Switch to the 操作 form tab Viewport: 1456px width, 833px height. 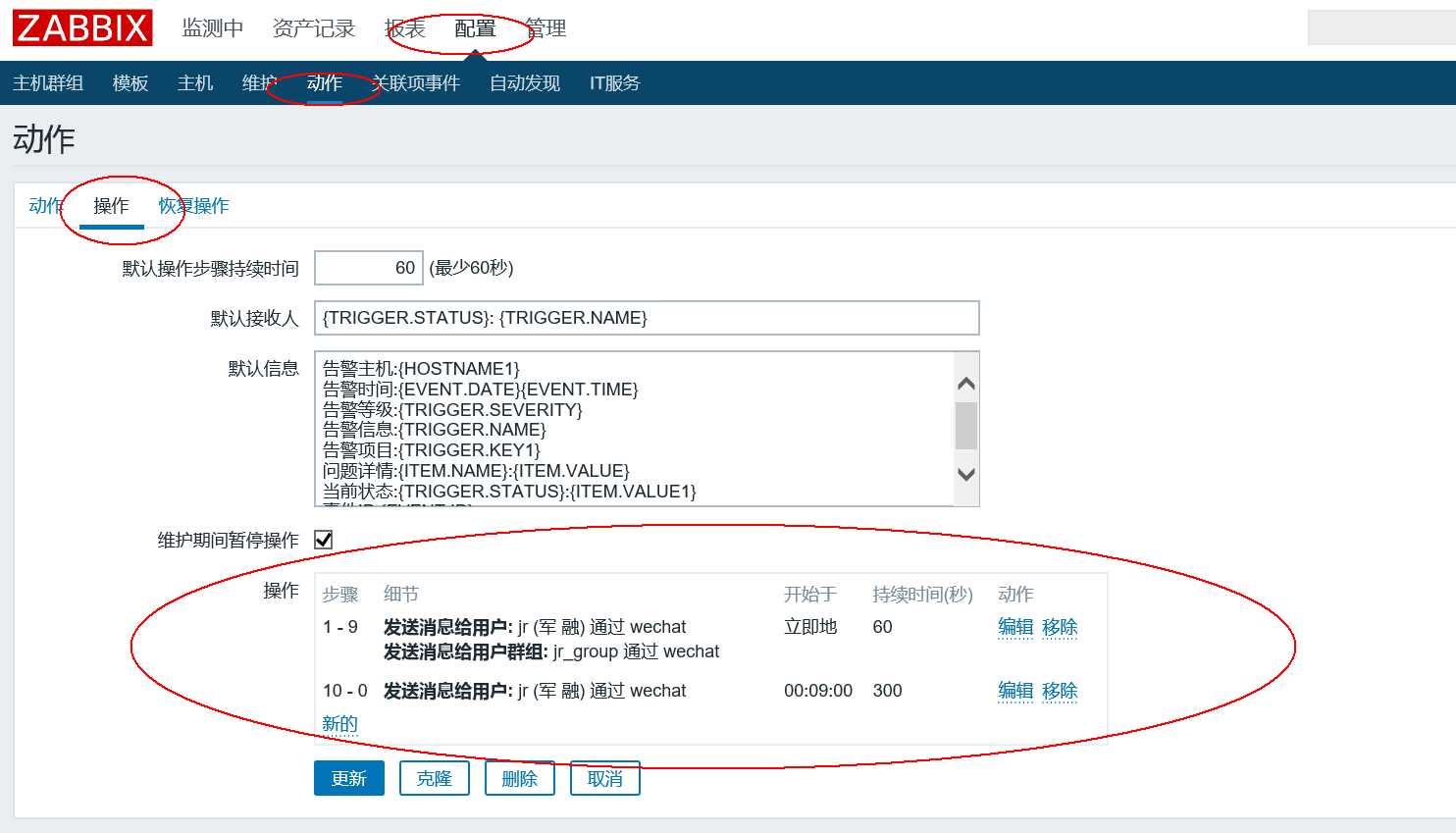111,205
